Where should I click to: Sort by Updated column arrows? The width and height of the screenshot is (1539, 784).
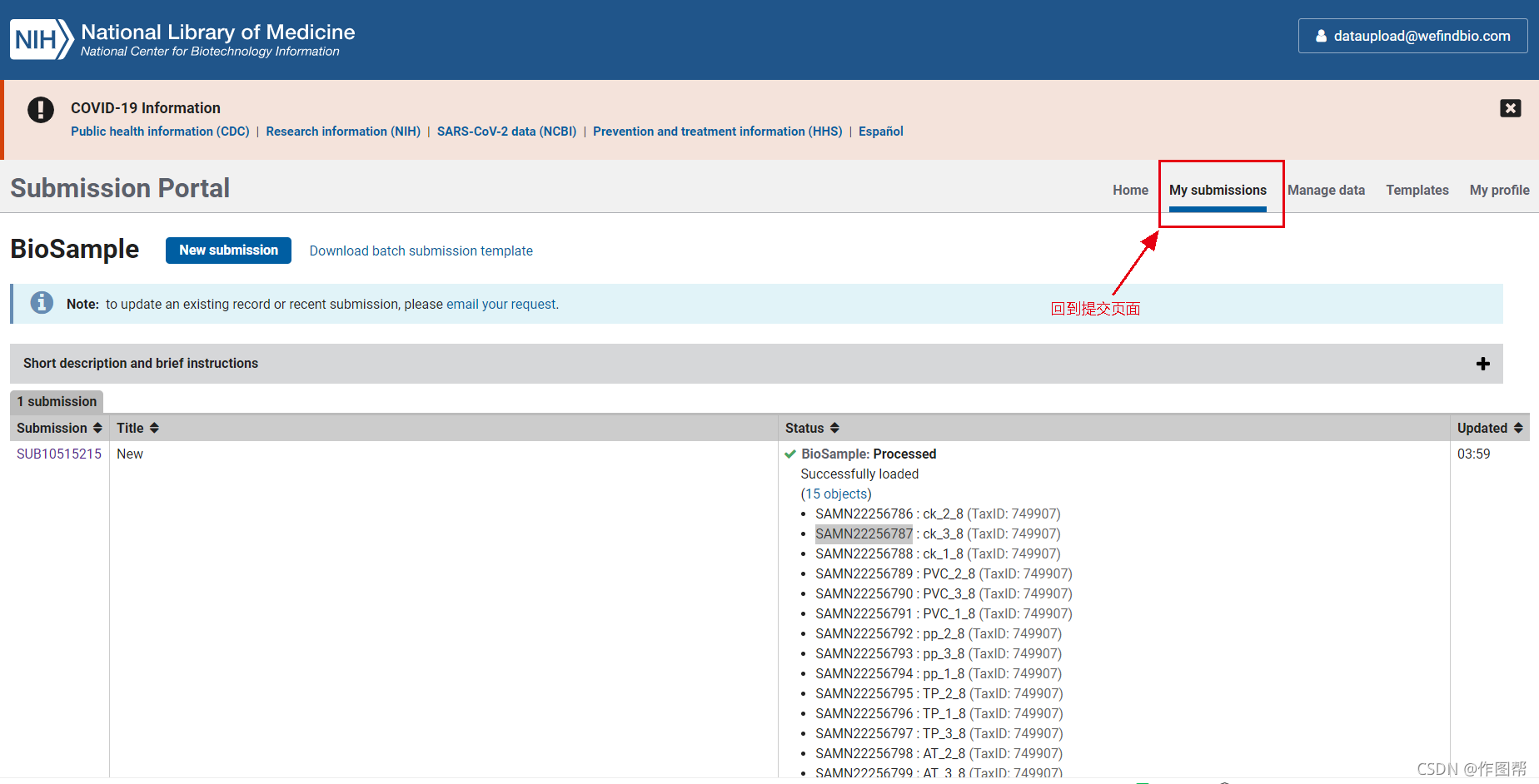click(x=1518, y=428)
